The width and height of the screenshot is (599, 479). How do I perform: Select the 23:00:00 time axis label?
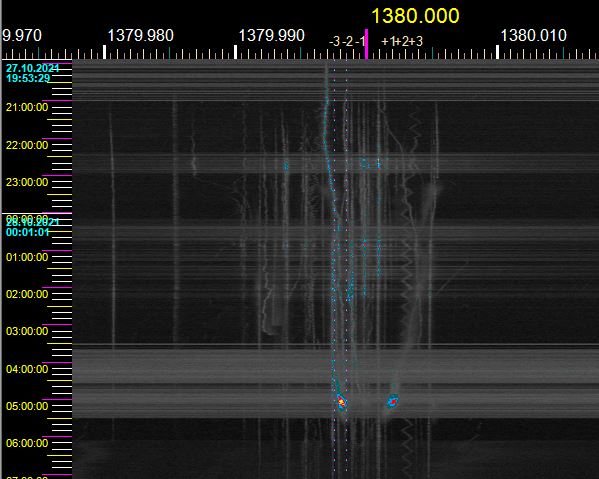tap(27, 182)
